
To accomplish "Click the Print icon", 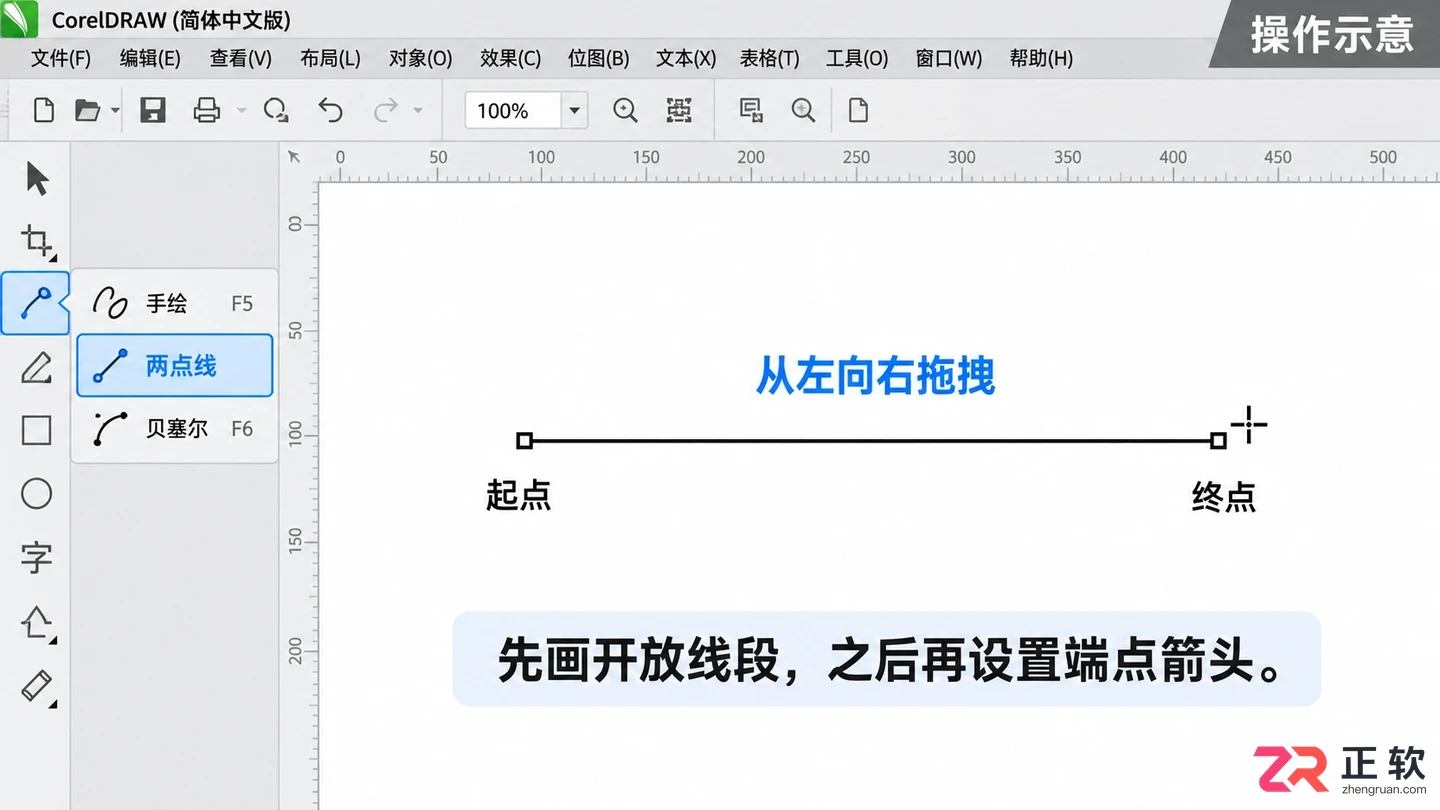I will 207,110.
